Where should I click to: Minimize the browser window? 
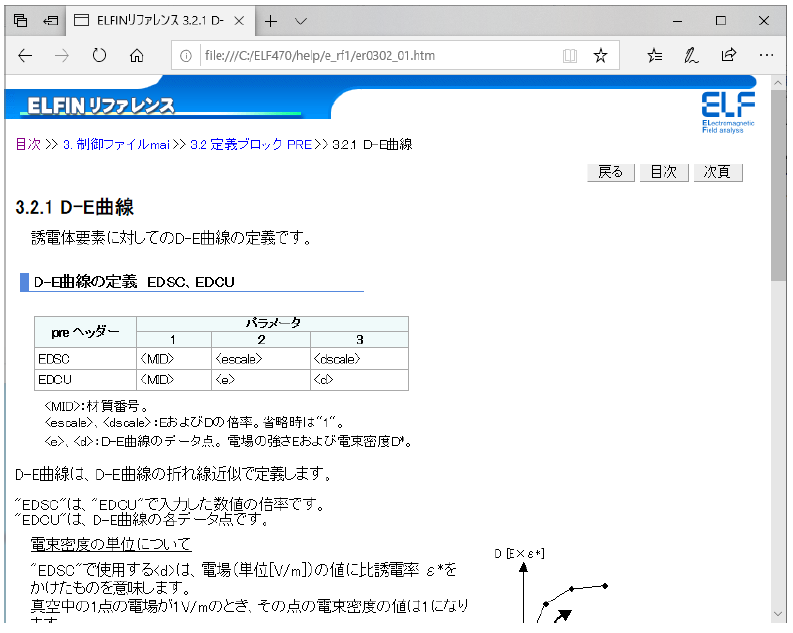pyautogui.click(x=678, y=21)
